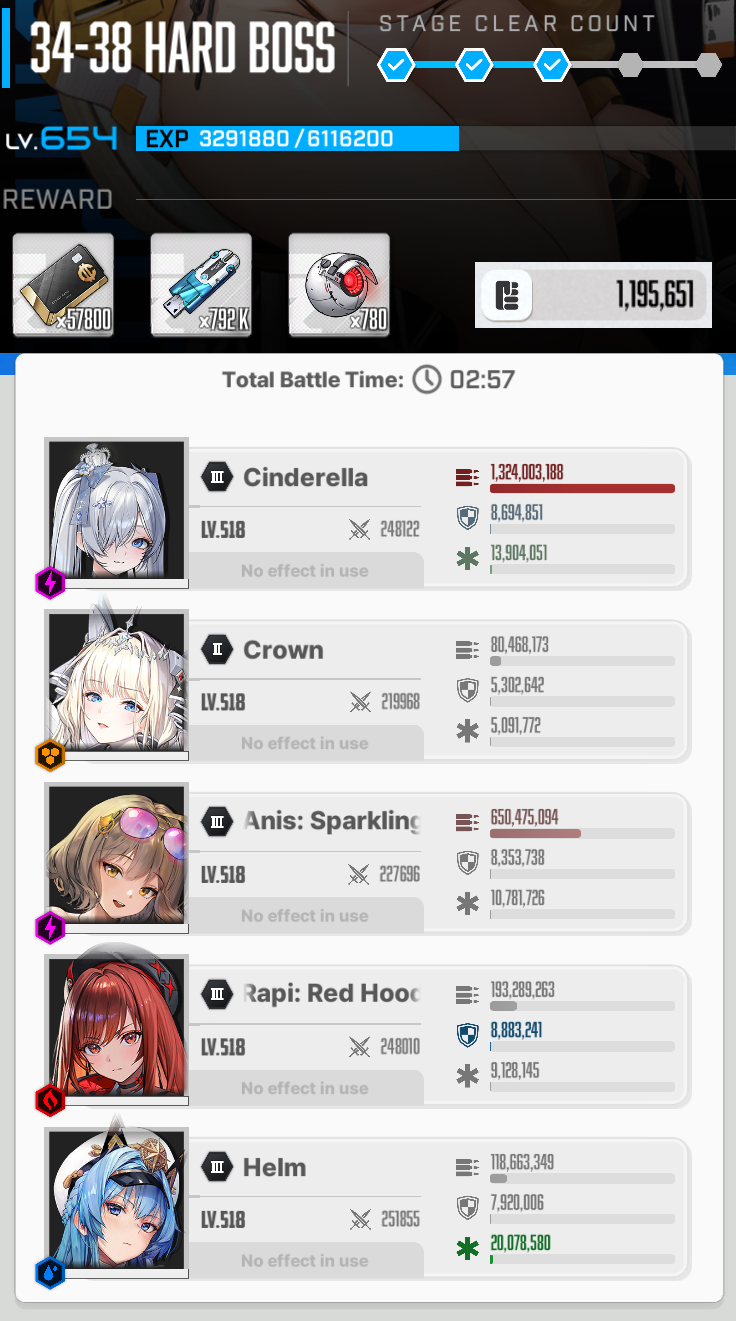Viewport: 736px width, 1321px height.
Task: Open the combat power 1,195,651 panel
Action: 593,295
